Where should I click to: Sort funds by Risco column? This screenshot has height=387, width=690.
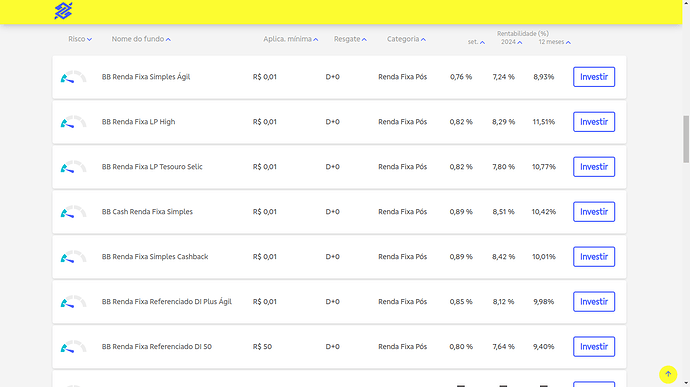click(80, 39)
